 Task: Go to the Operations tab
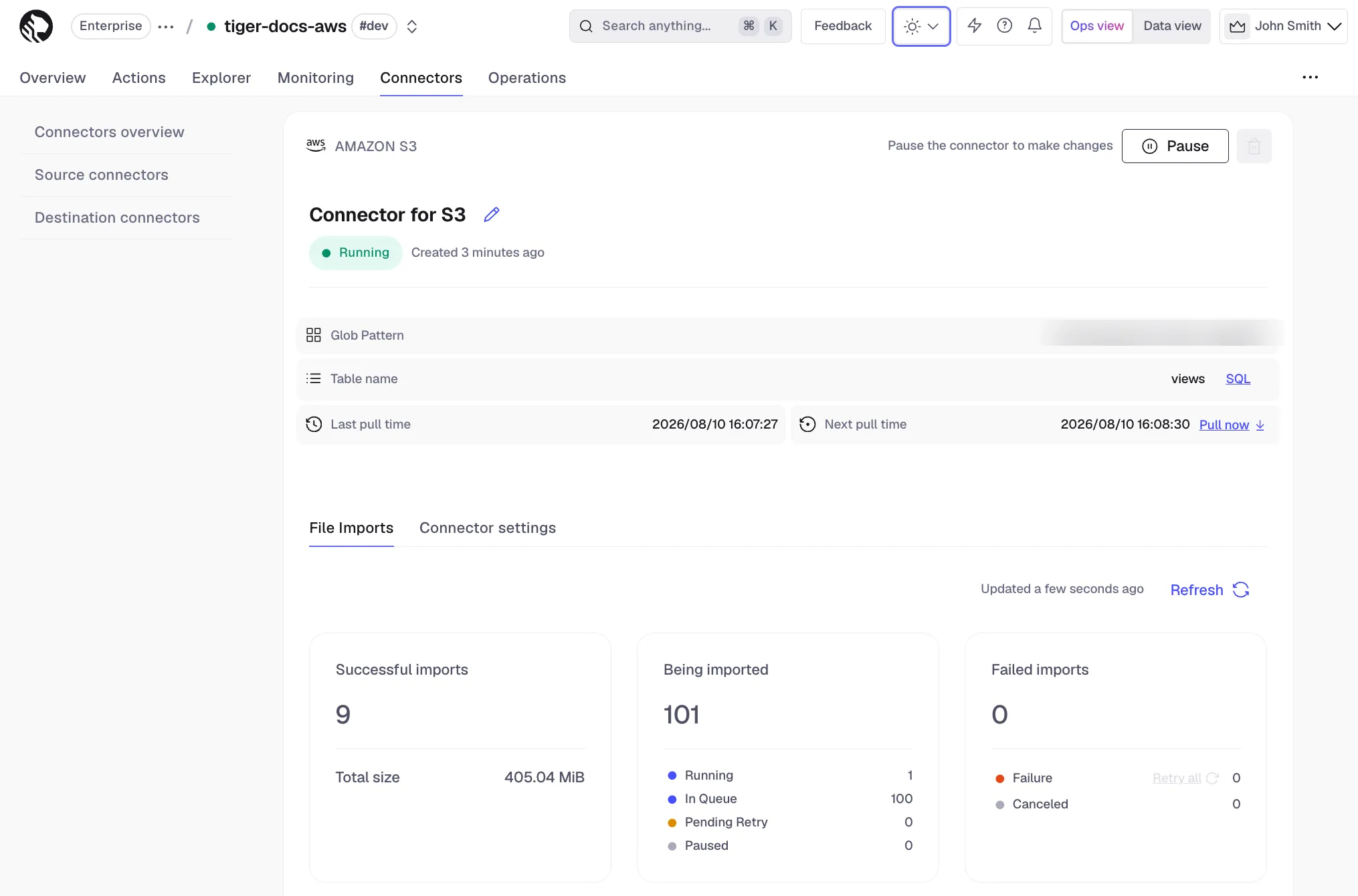[x=527, y=78]
